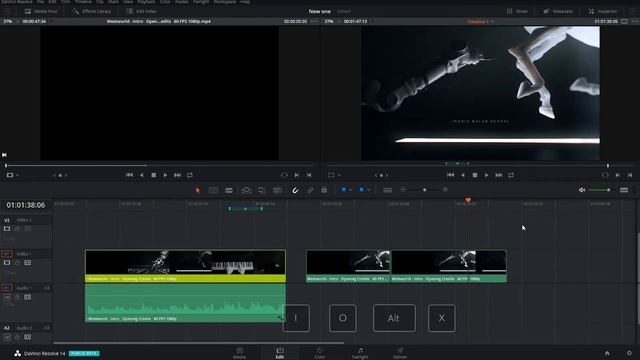Play source viewer clip in reverse
This screenshot has width=640, height=360.
click(142, 175)
